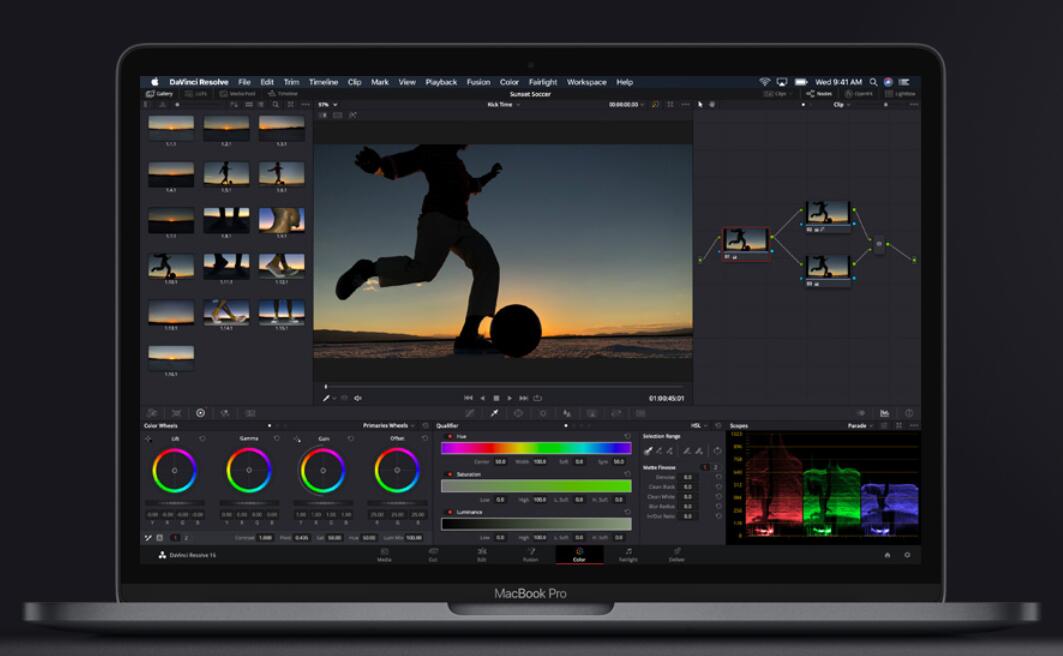
Task: Click the Home icon in bottom bar
Action: tap(887, 555)
